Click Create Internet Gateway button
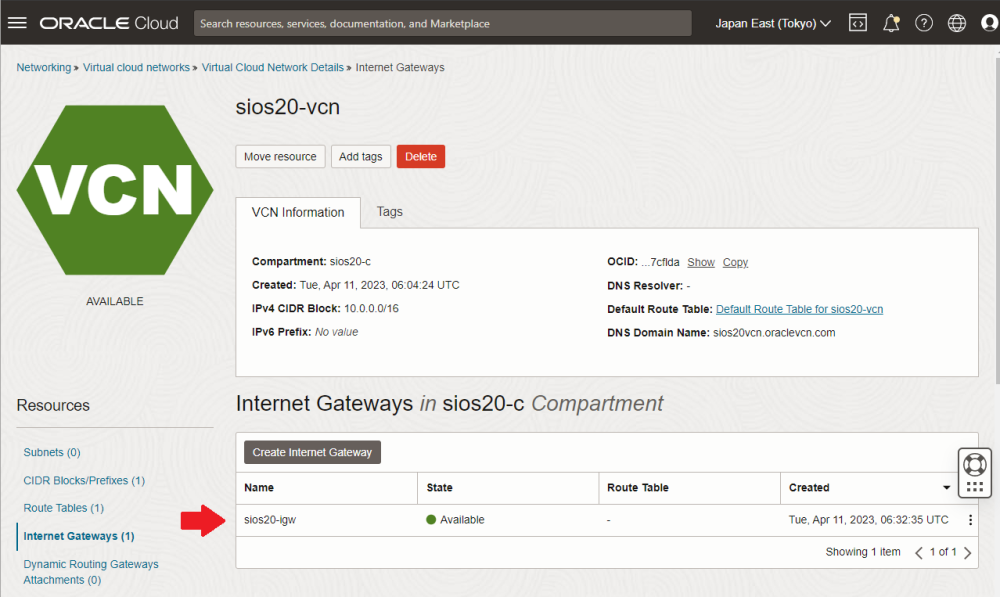 (312, 452)
